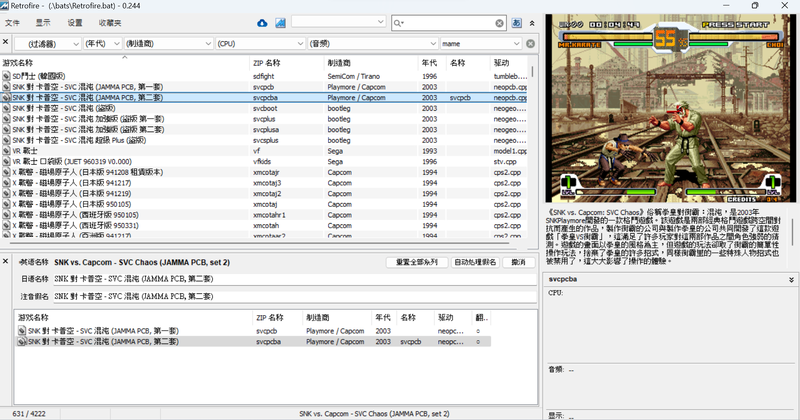Open the 收藏夹 menu
The width and height of the screenshot is (800, 420).
coord(110,23)
